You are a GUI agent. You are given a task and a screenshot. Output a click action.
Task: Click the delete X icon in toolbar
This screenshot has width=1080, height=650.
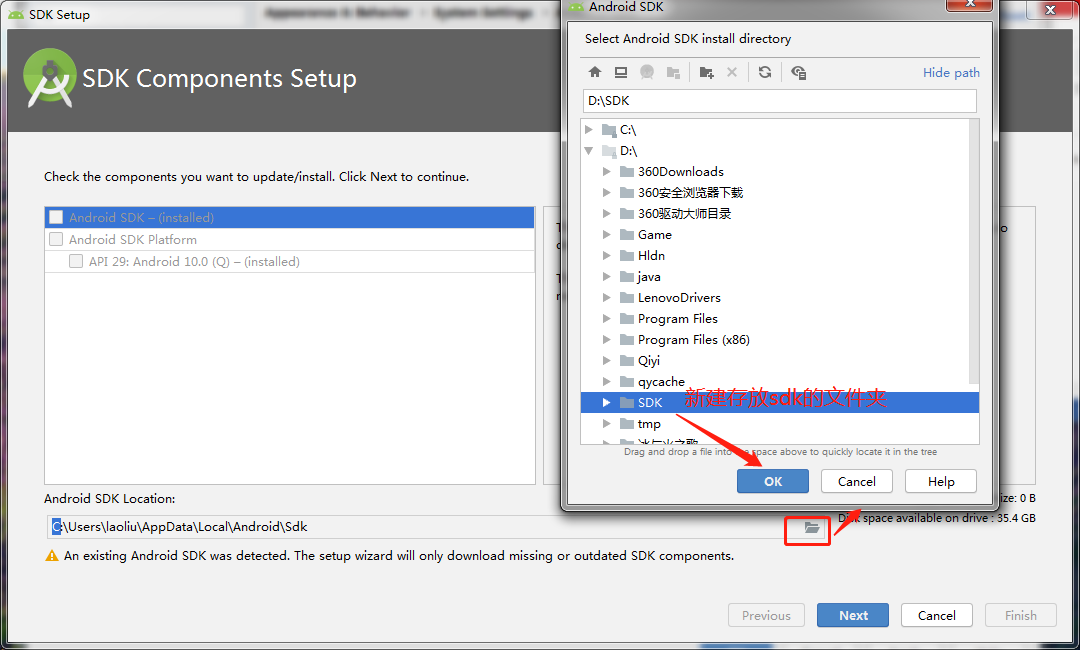[731, 72]
